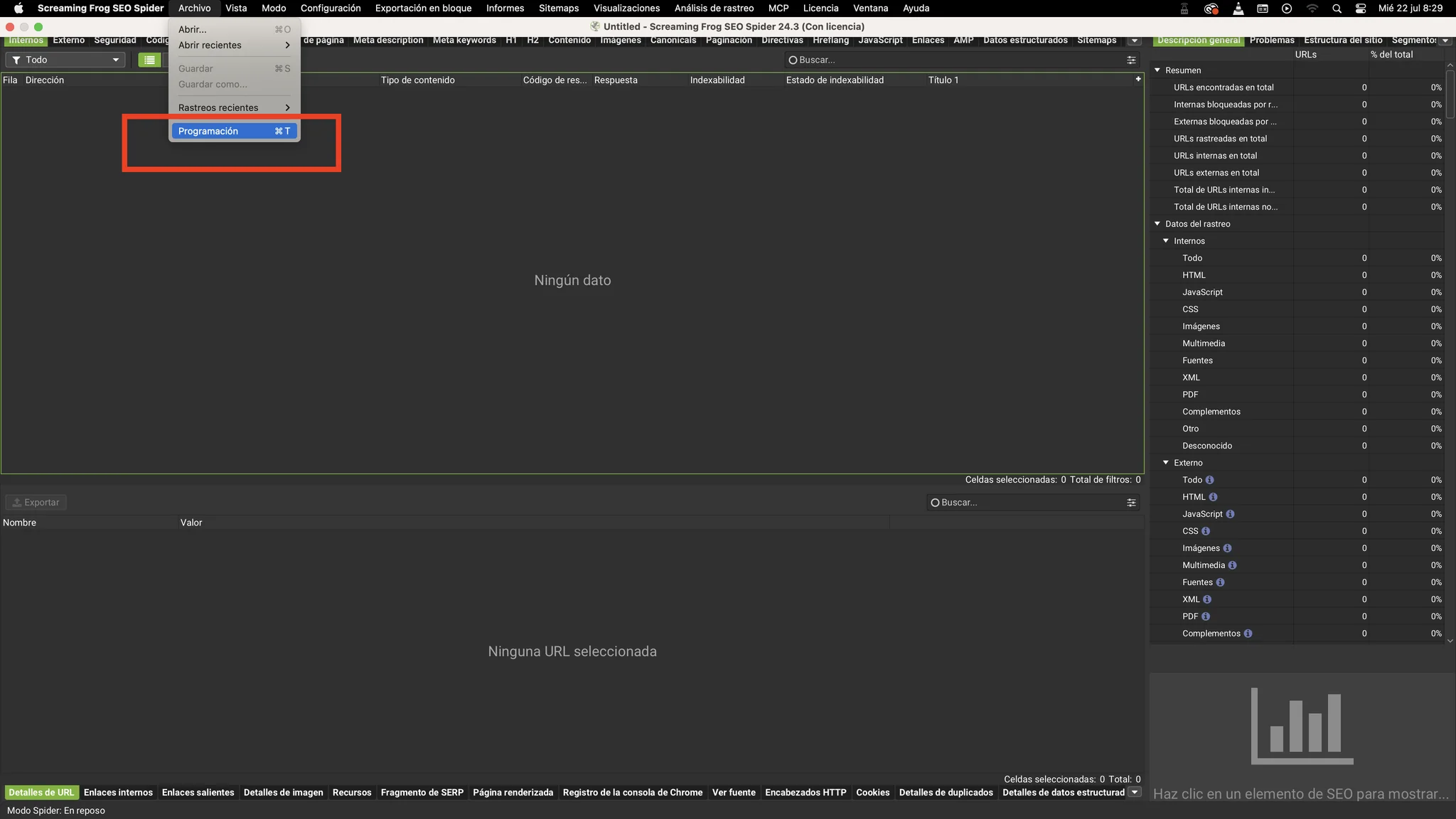The image size is (1456, 819).
Task: Click the keyboard viewer icon in menu bar
Action: [x=1263, y=9]
